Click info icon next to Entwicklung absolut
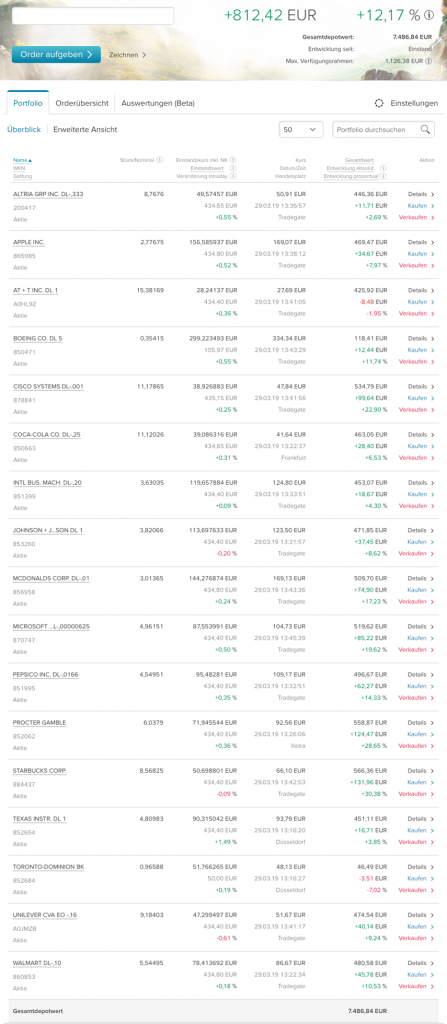The width and height of the screenshot is (447, 1024). click(383, 168)
